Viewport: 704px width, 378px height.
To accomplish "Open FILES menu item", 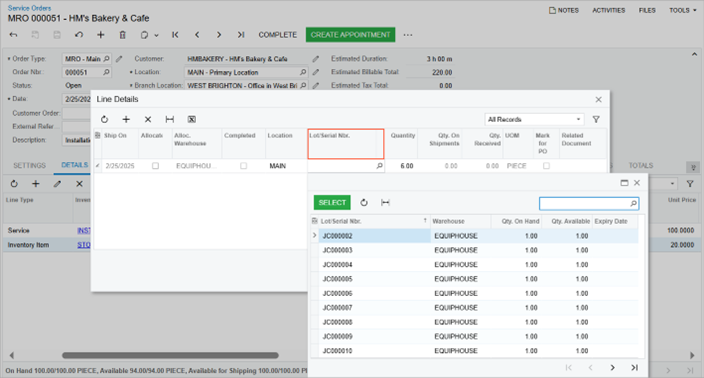I will pos(647,10).
